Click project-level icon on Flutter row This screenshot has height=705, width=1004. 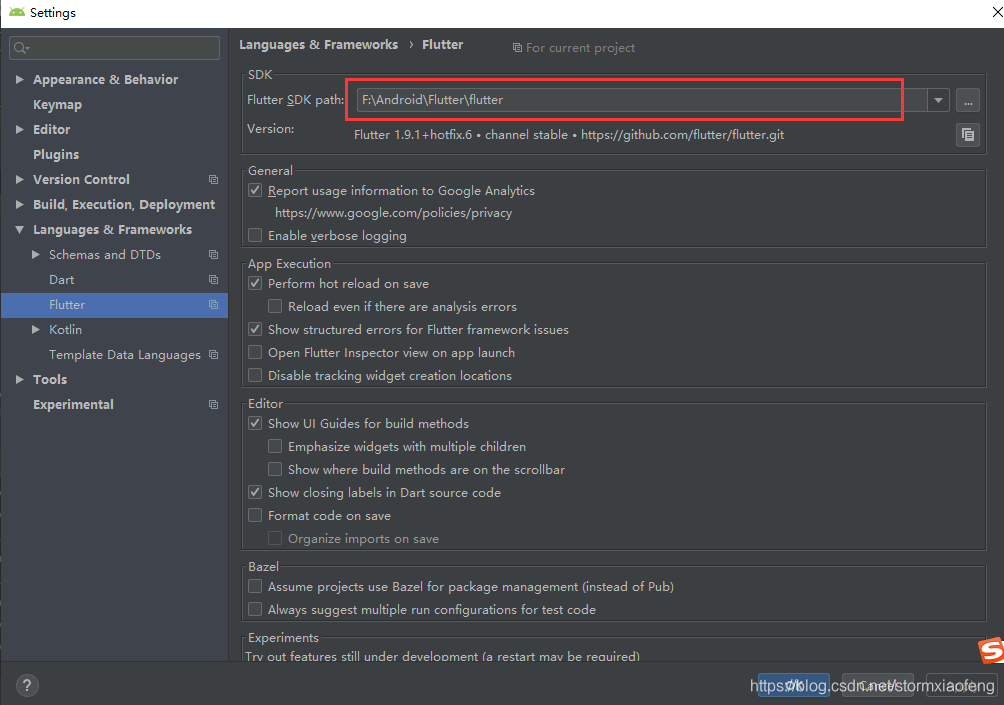point(213,305)
